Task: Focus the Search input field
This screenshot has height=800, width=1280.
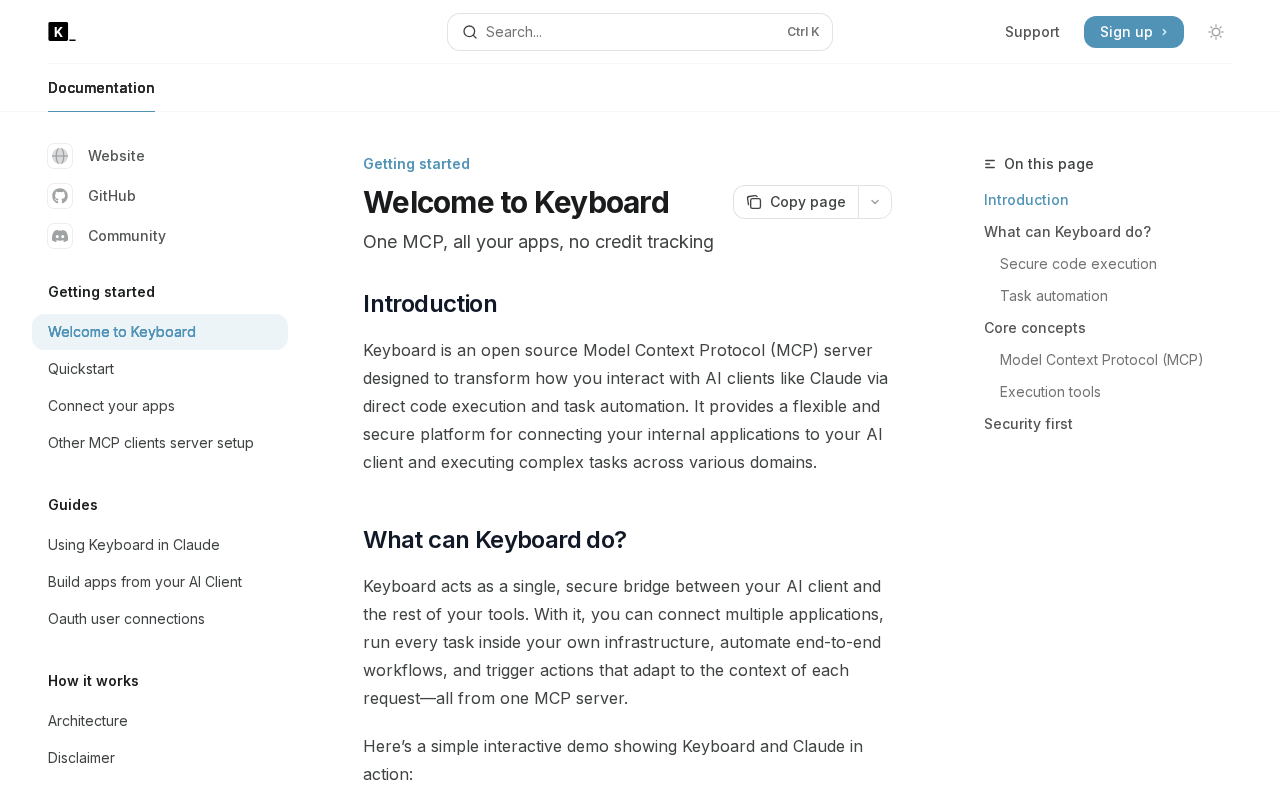Action: [630, 32]
